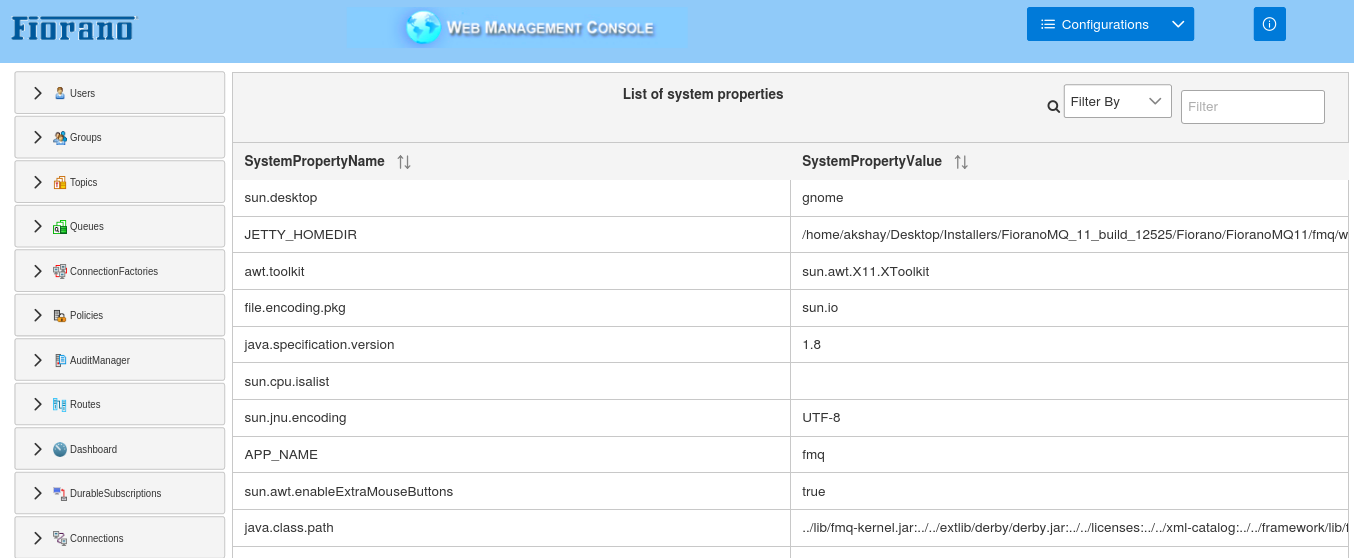Viewport: 1354px width, 558px height.
Task: Sort by SystemPropertyName arrows icon
Action: pyautogui.click(x=404, y=161)
